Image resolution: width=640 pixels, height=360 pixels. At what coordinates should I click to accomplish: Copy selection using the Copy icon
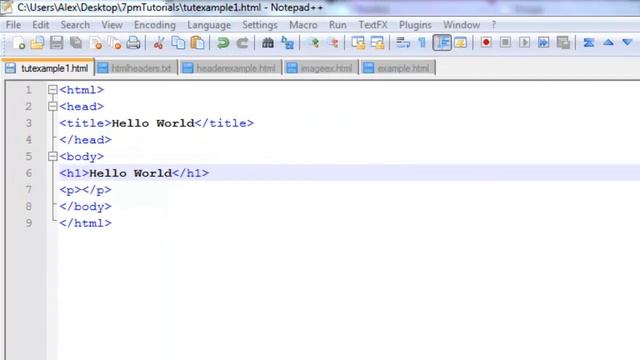(178, 43)
